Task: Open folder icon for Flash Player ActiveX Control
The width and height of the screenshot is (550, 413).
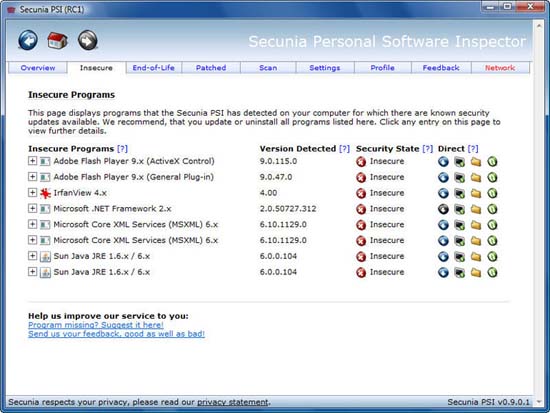Action: [476, 161]
